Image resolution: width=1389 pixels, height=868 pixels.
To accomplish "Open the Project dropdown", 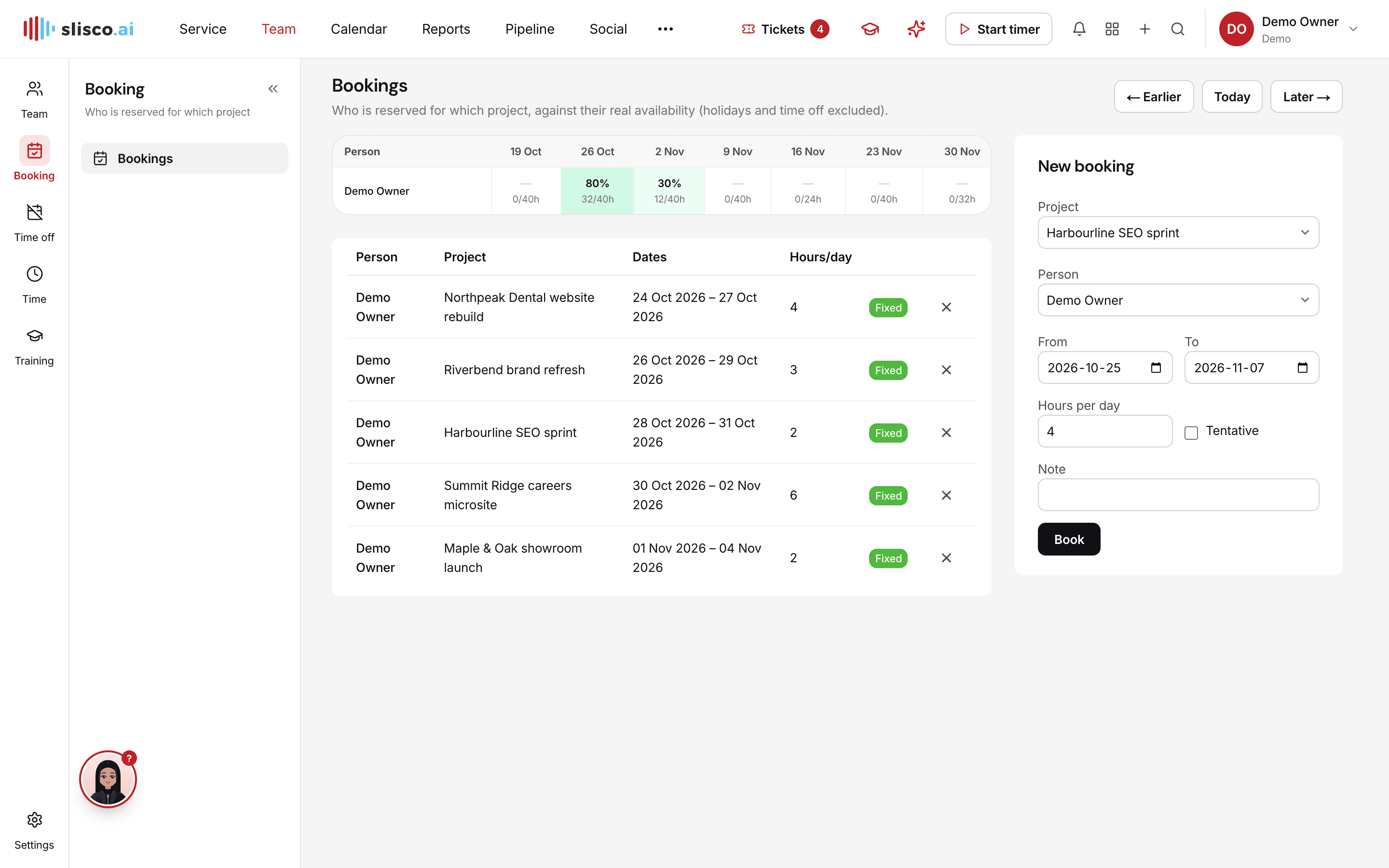I will click(1178, 232).
